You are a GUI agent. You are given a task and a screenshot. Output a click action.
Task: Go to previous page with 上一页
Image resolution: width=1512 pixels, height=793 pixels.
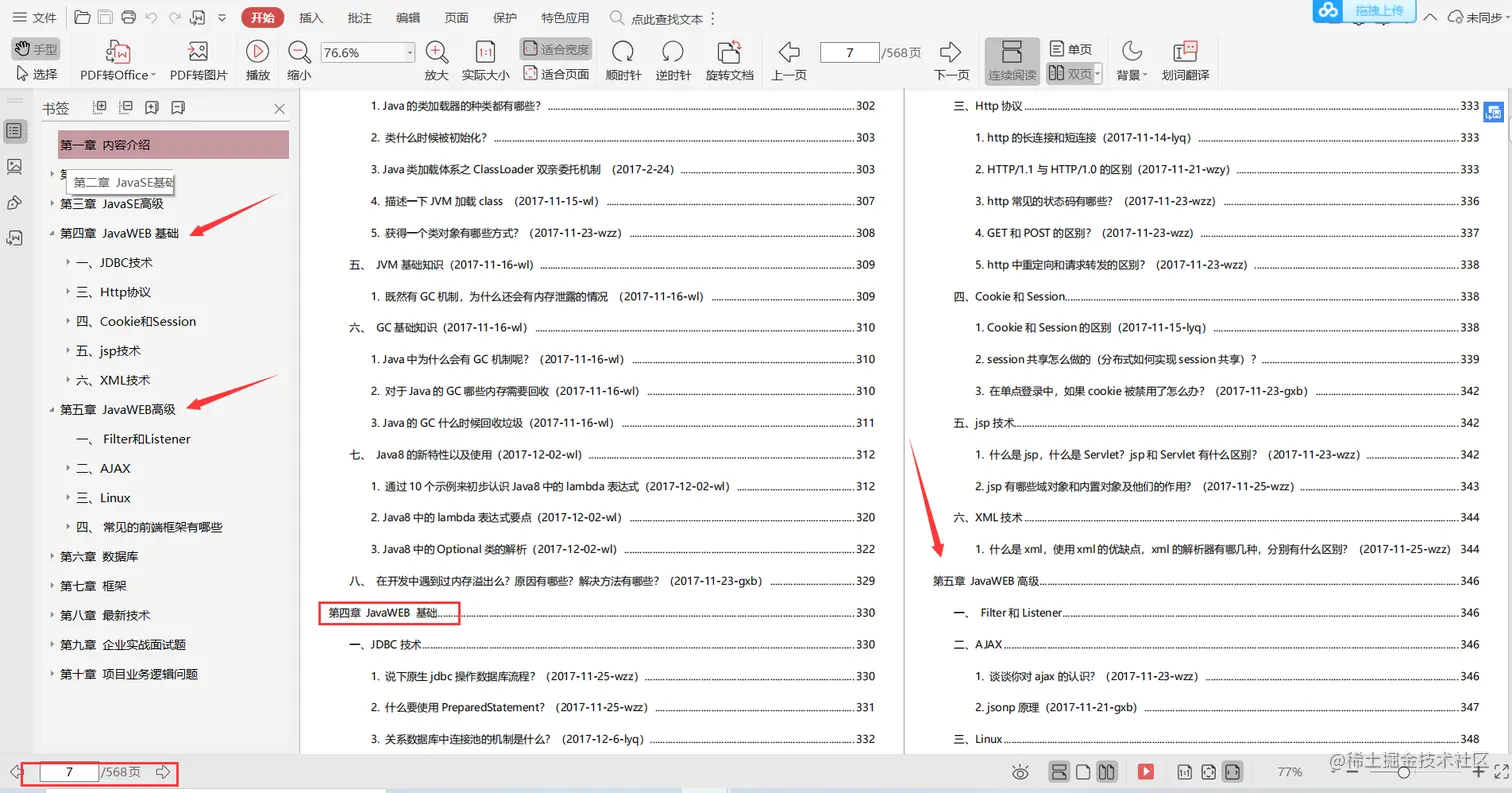[x=789, y=60]
